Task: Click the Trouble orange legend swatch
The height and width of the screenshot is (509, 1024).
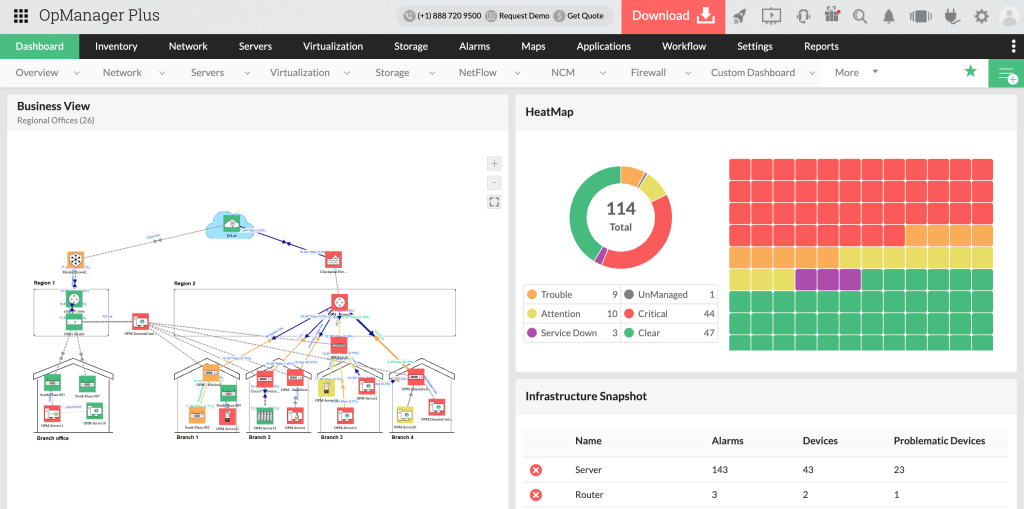Action: [532, 295]
